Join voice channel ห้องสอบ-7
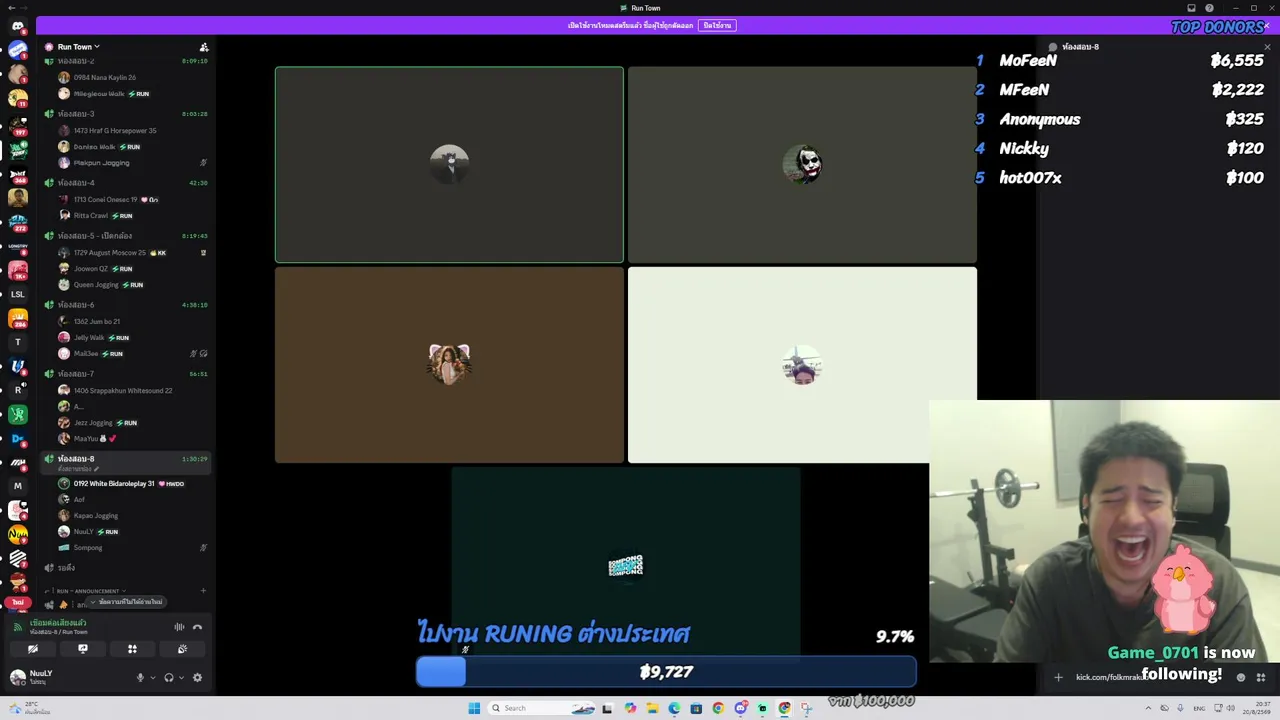Screen dimensions: 1280x720 click(126, 374)
